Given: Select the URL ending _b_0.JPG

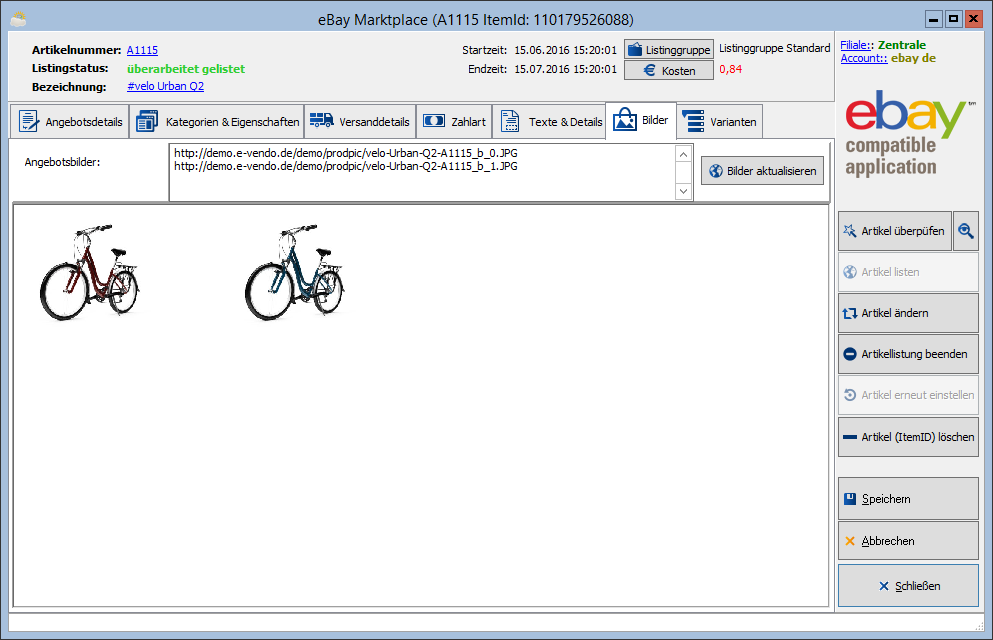Looking at the screenshot, I should coord(346,153).
